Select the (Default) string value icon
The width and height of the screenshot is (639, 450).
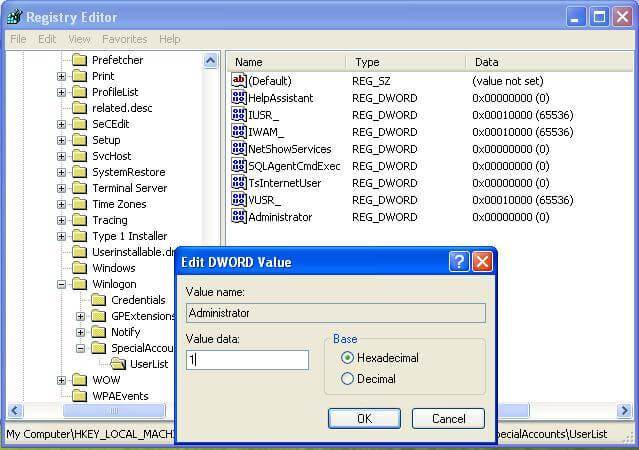coord(239,81)
